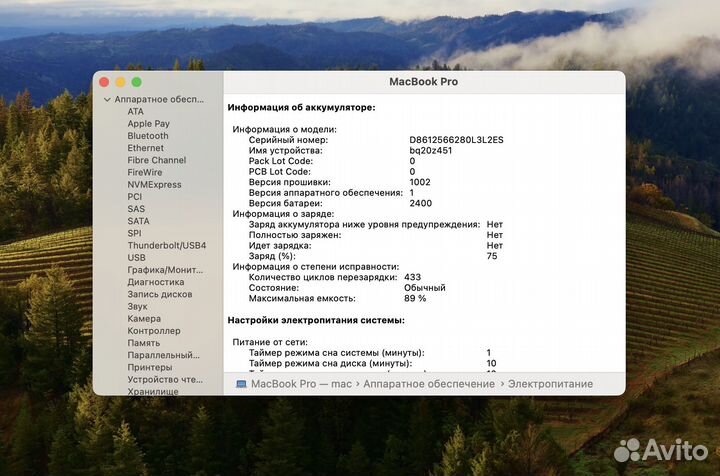The width and height of the screenshot is (720, 476).
Task: Click MacBook Pro — mac in the path bar
Action: (x=301, y=384)
